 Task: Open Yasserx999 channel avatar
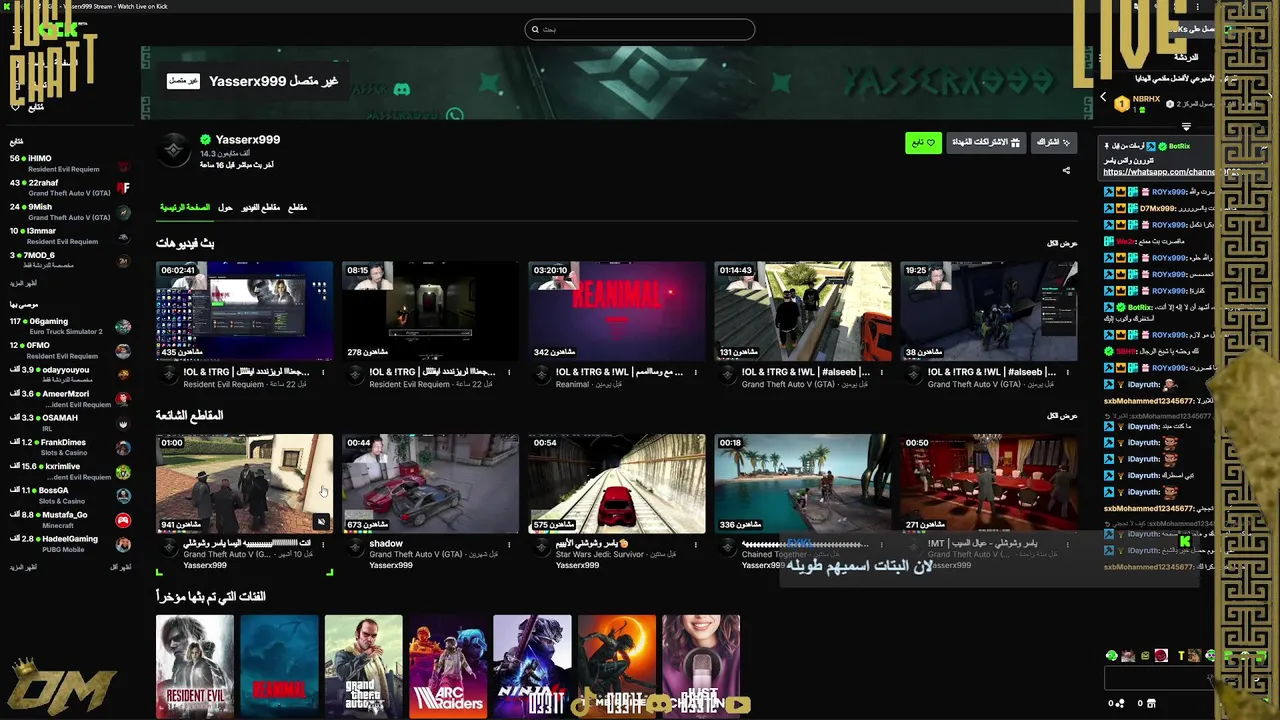click(174, 150)
